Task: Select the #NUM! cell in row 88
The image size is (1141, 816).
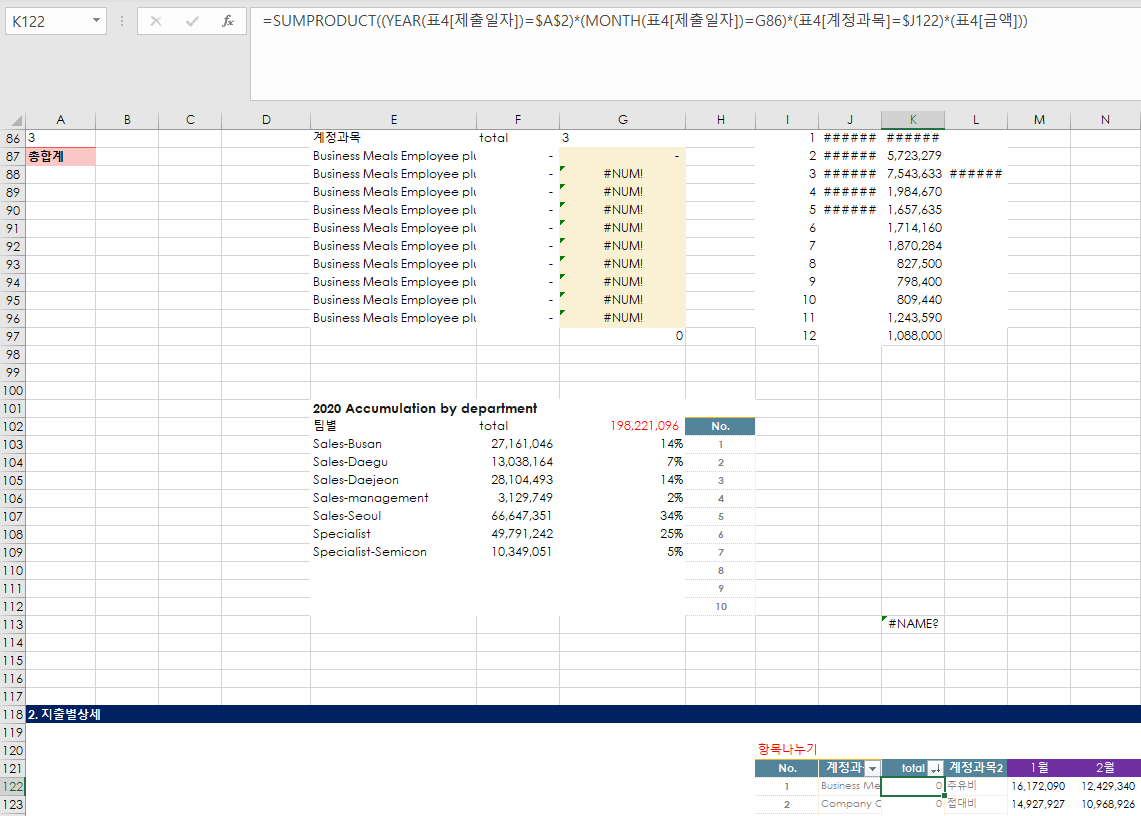Action: tap(623, 174)
